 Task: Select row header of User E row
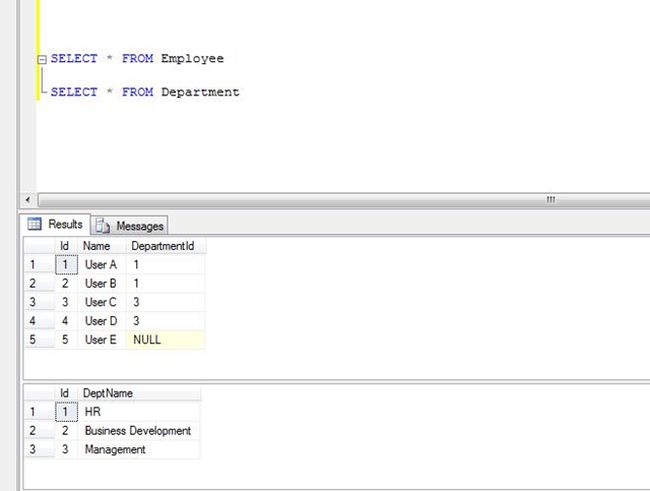[39, 340]
